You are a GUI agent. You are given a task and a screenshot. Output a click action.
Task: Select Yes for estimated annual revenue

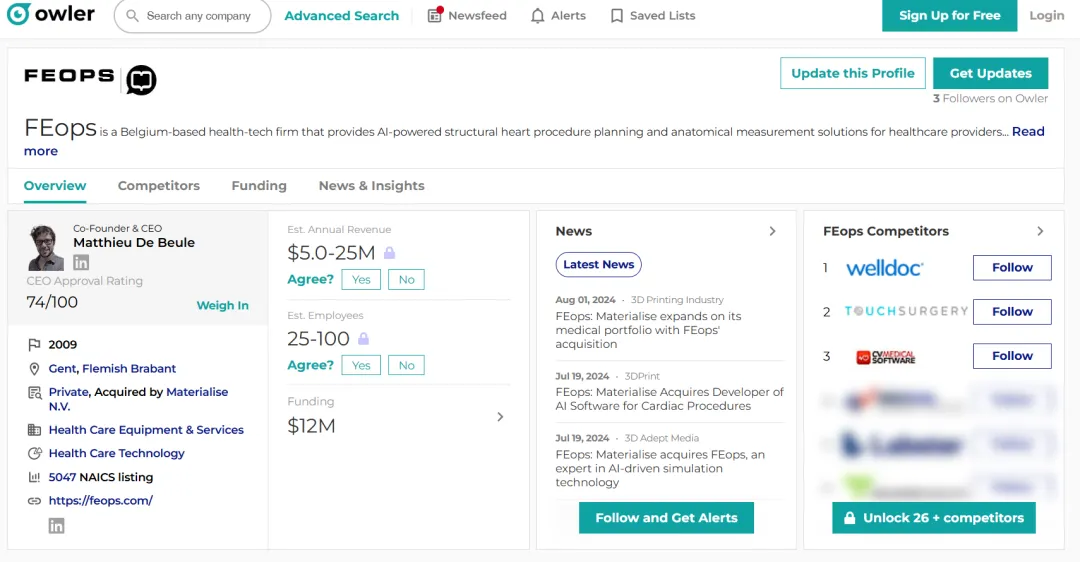point(361,280)
